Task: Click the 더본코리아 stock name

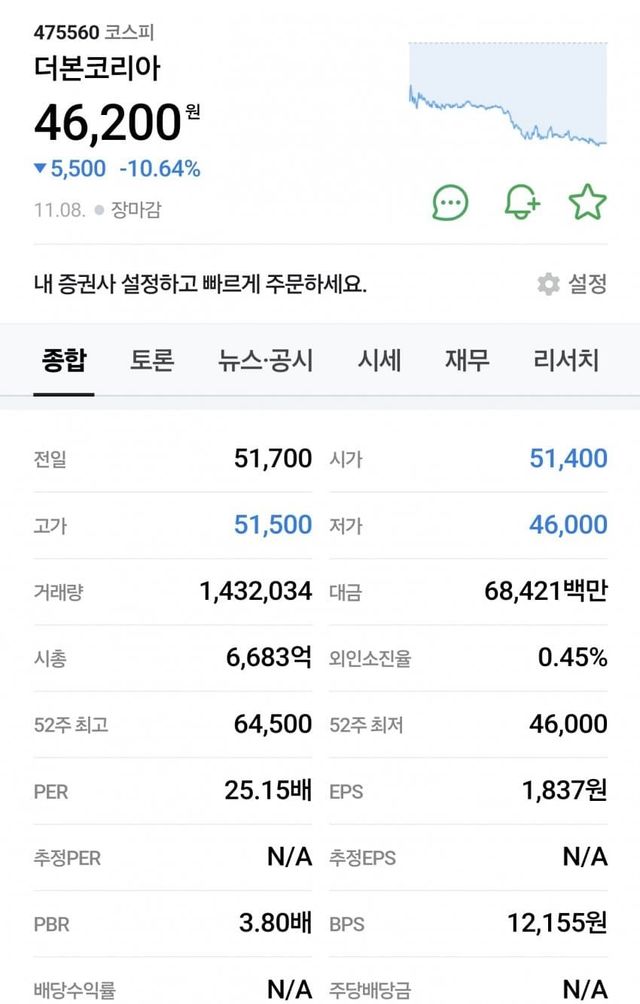Action: click(x=97, y=68)
